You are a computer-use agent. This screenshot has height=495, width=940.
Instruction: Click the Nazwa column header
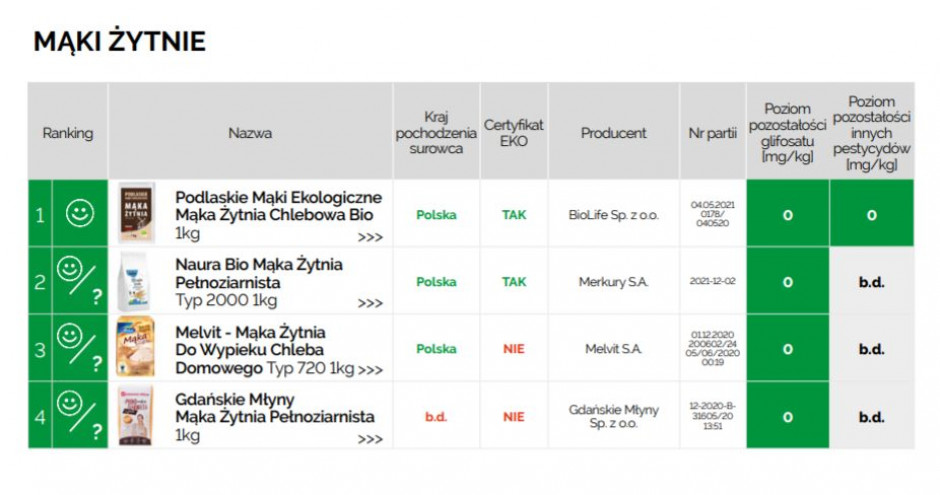coord(250,133)
